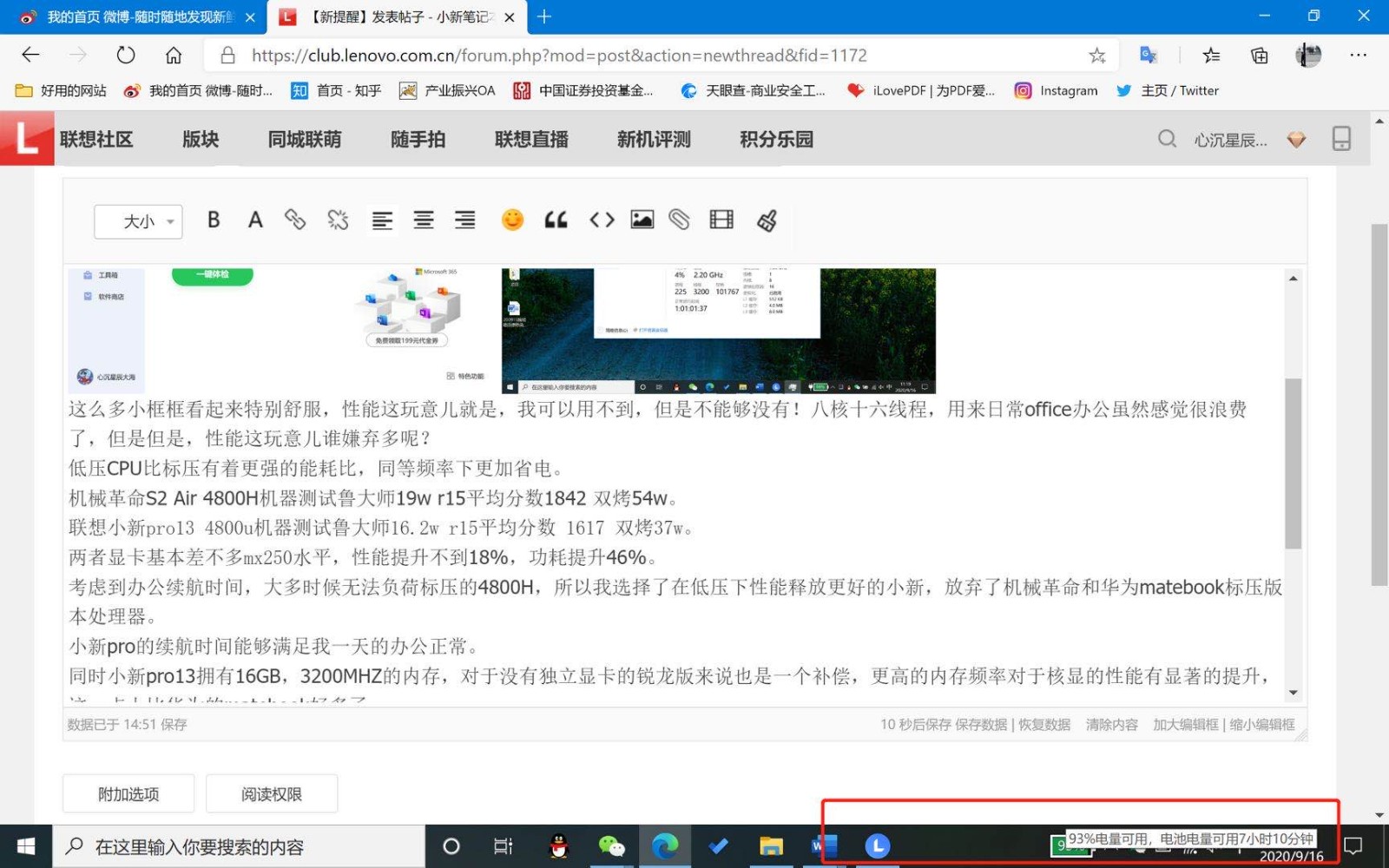
Task: Open the Twitter bookmark
Action: point(1168,90)
